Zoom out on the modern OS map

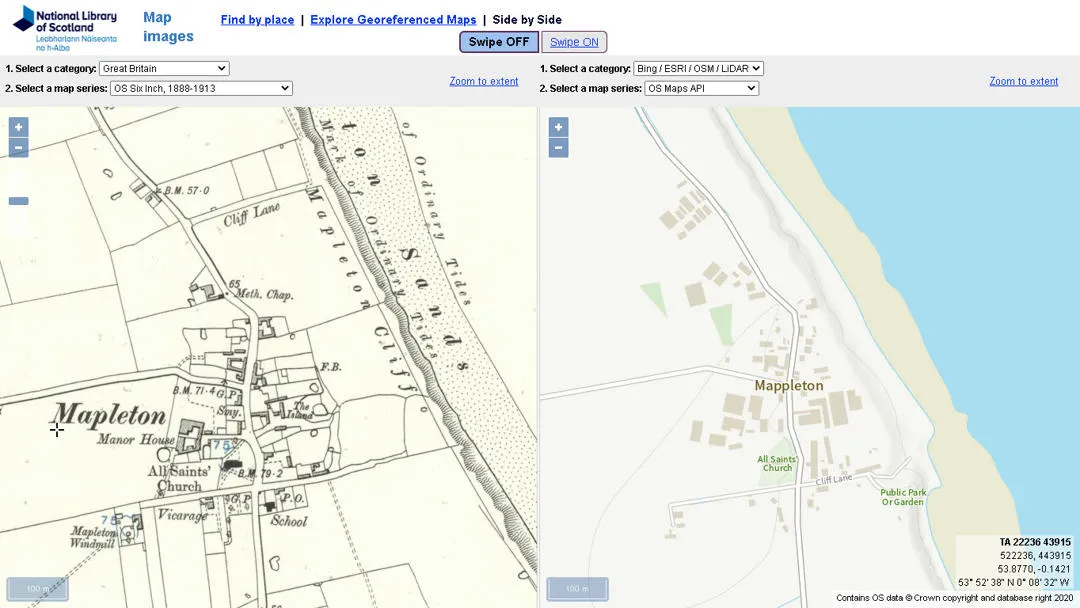pyautogui.click(x=557, y=147)
